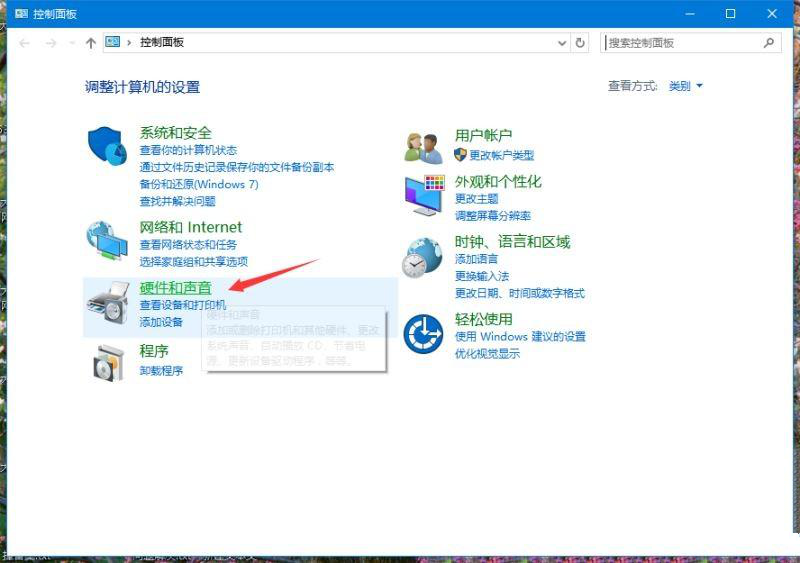
Task: Click the Ease of Access icon
Action: click(x=423, y=333)
